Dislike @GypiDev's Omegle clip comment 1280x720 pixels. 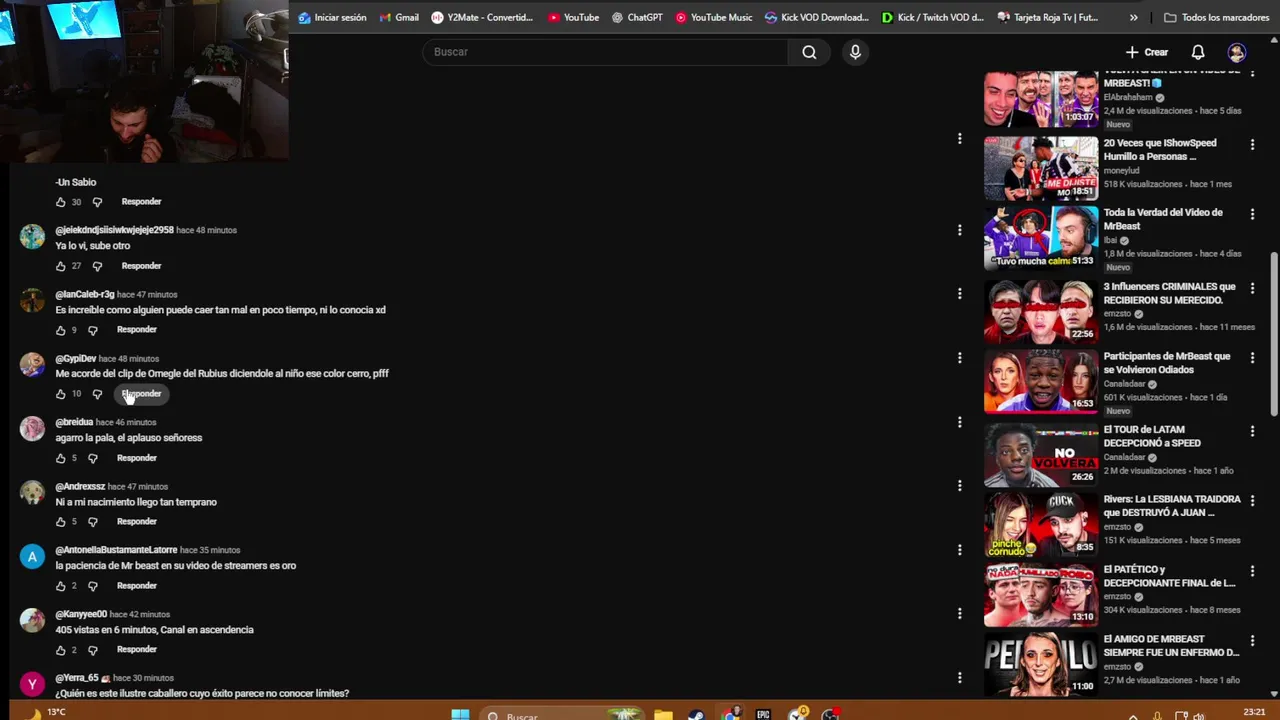[97, 394]
